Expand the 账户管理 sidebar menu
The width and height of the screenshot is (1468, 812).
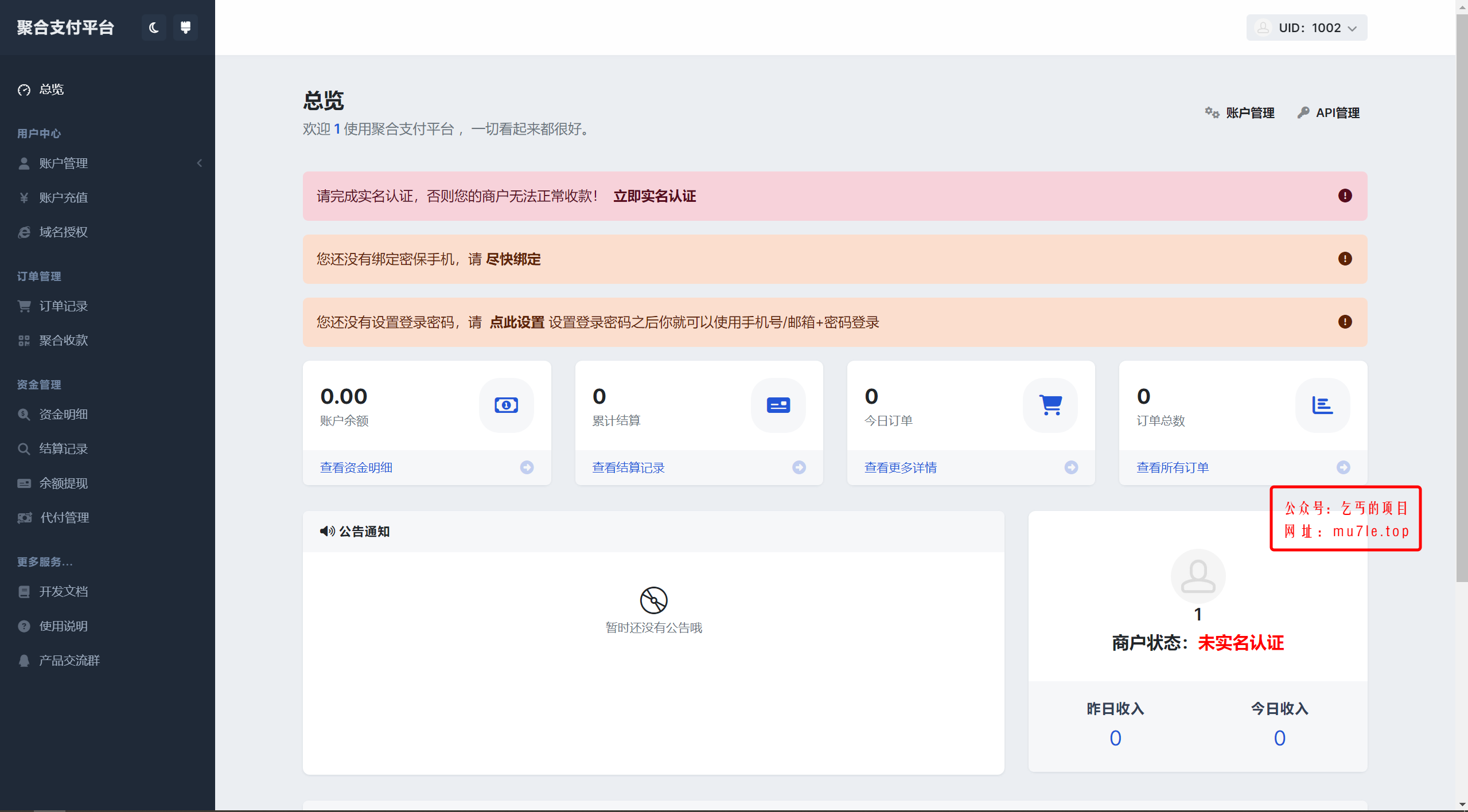click(107, 163)
